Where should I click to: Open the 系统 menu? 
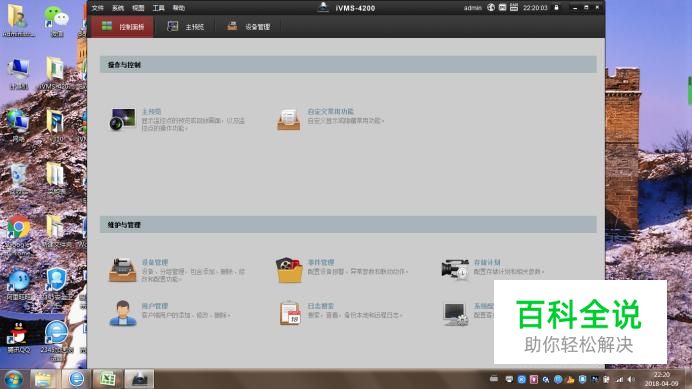pyautogui.click(x=117, y=8)
